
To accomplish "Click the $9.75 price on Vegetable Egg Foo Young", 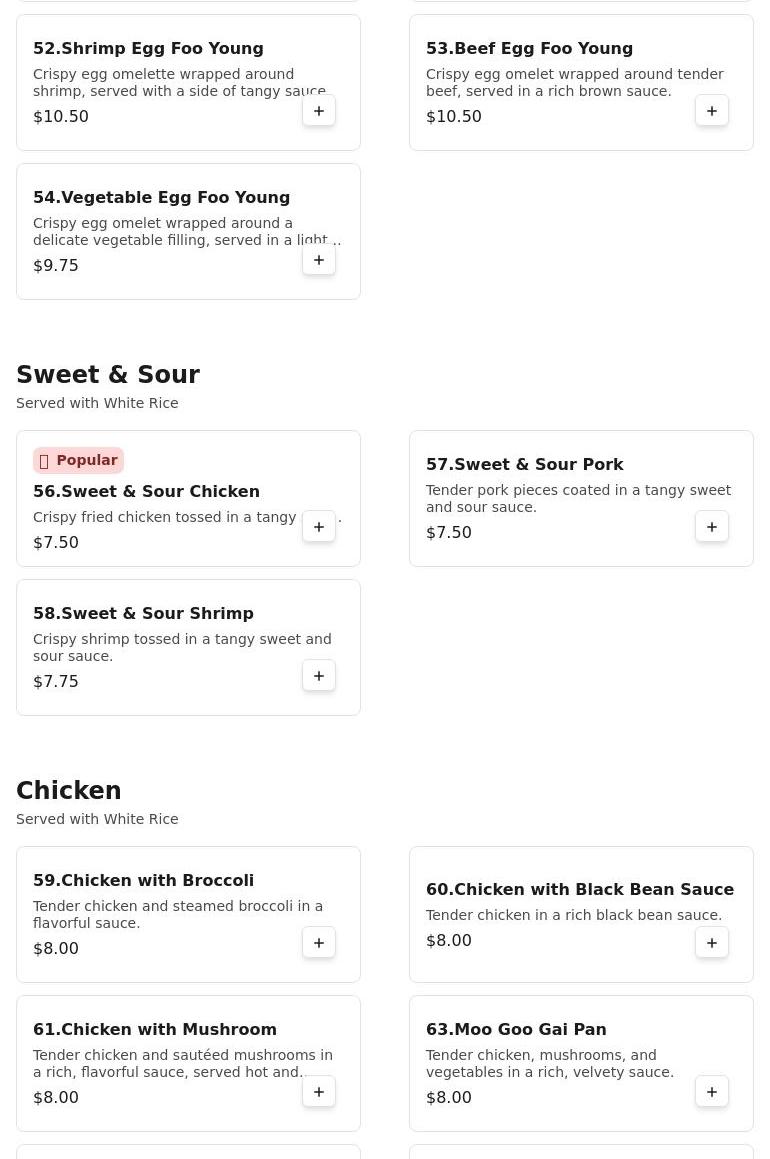I will pyautogui.click(x=55, y=266).
